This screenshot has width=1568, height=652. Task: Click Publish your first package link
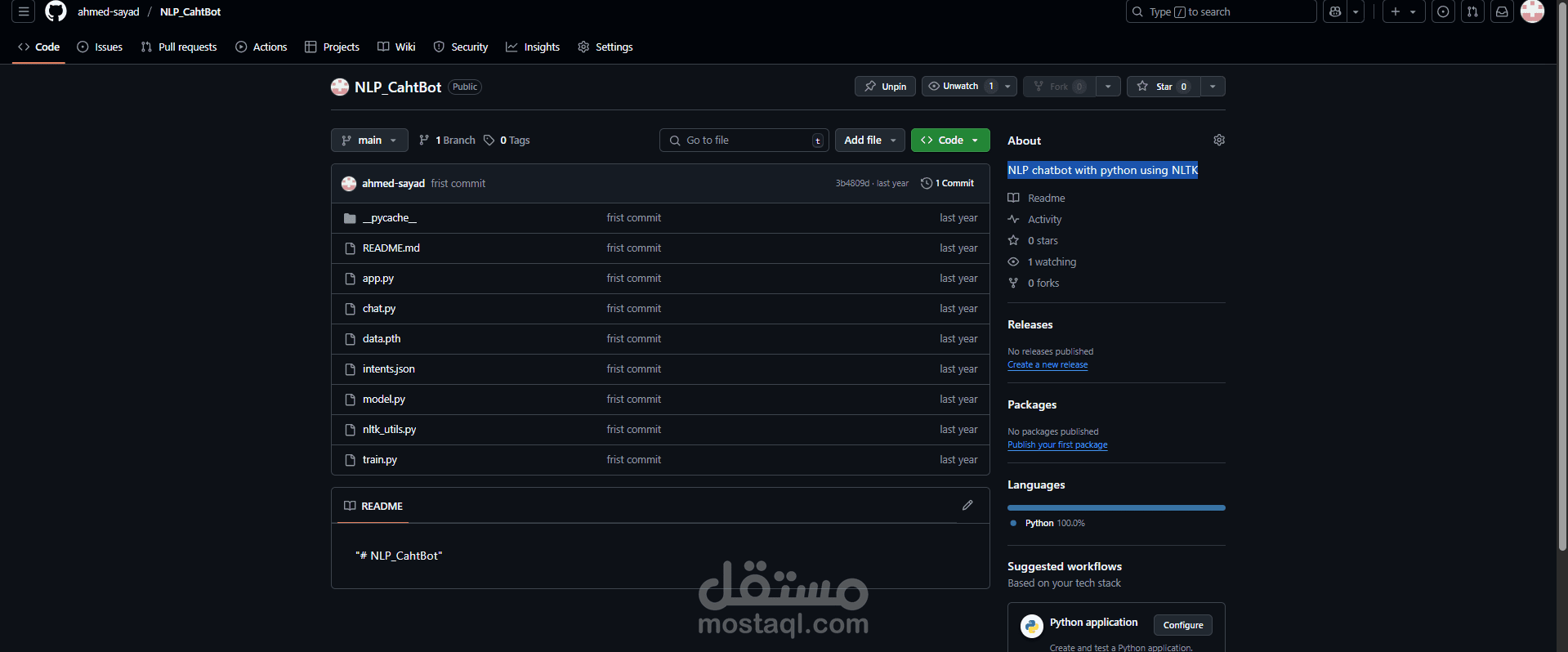click(1057, 445)
